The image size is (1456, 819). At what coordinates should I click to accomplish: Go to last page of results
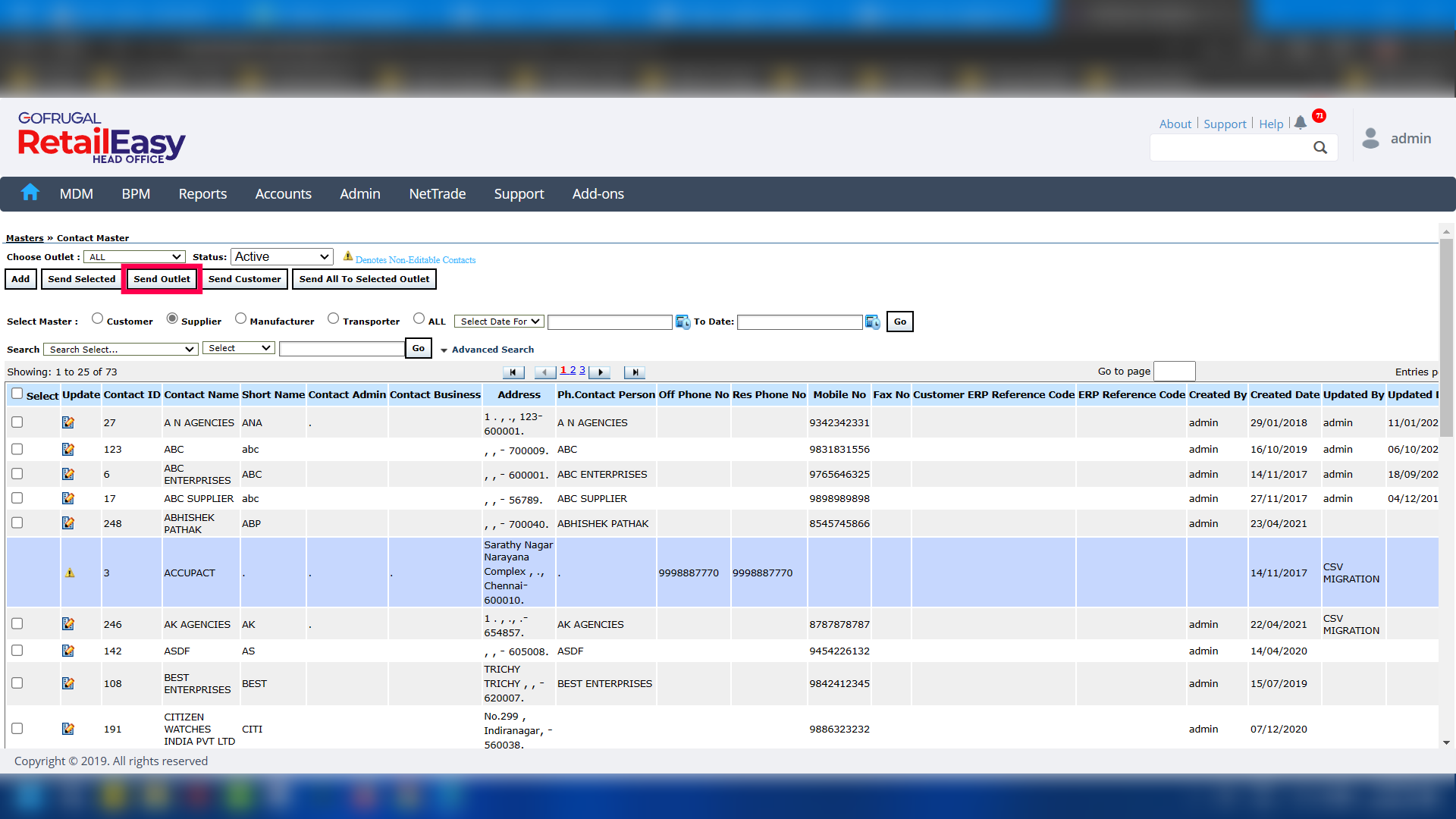635,372
